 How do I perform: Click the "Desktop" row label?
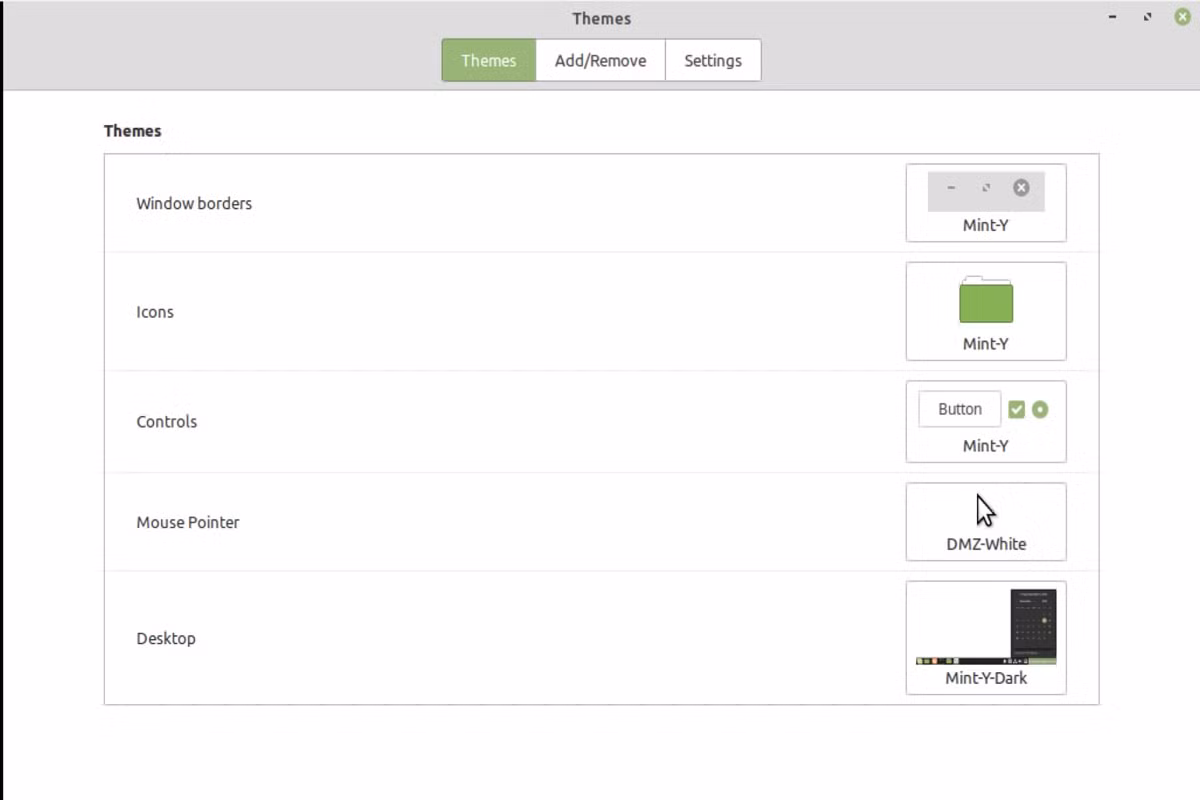click(x=166, y=638)
